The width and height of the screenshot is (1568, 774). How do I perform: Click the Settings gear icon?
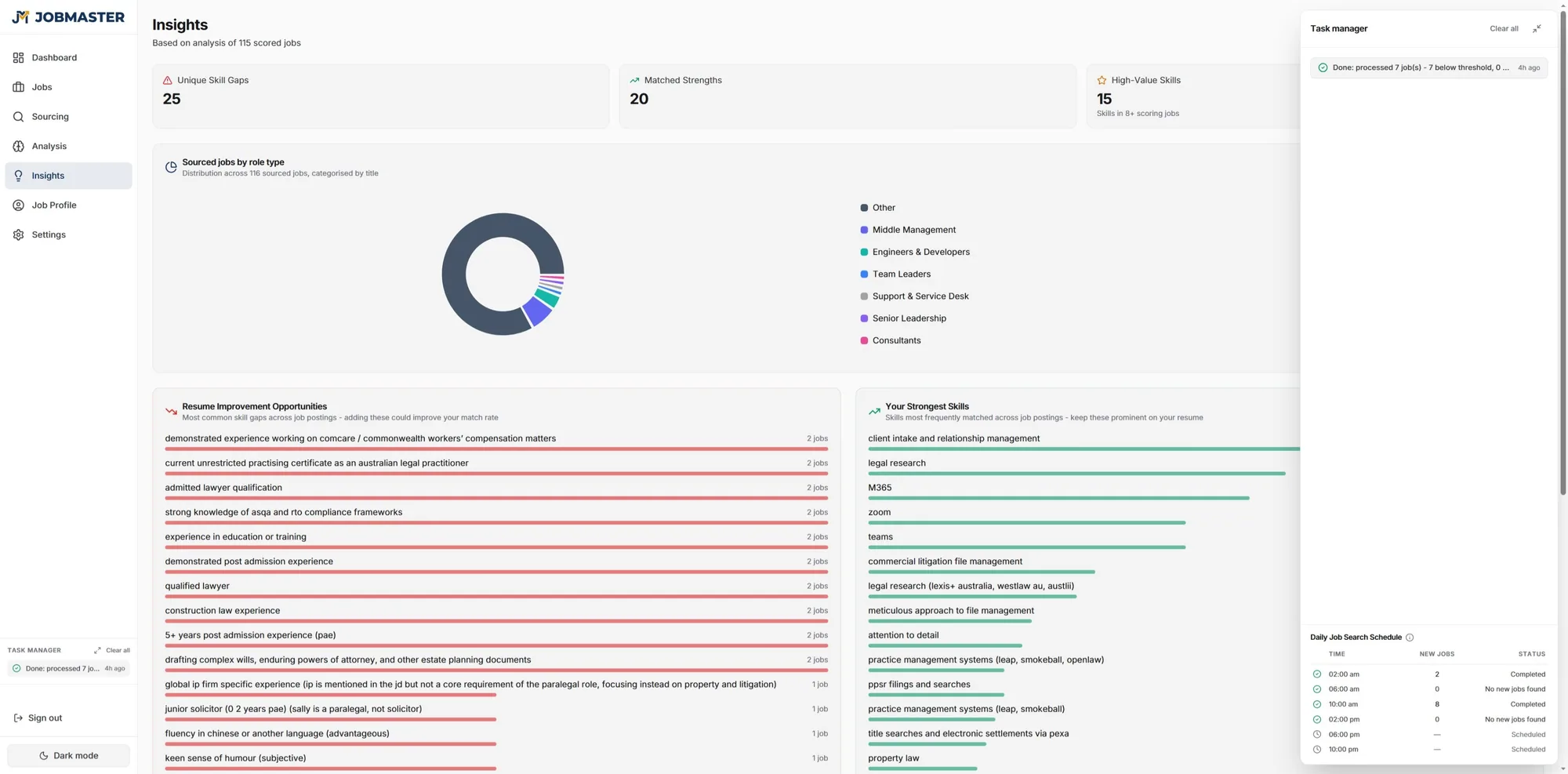18,234
